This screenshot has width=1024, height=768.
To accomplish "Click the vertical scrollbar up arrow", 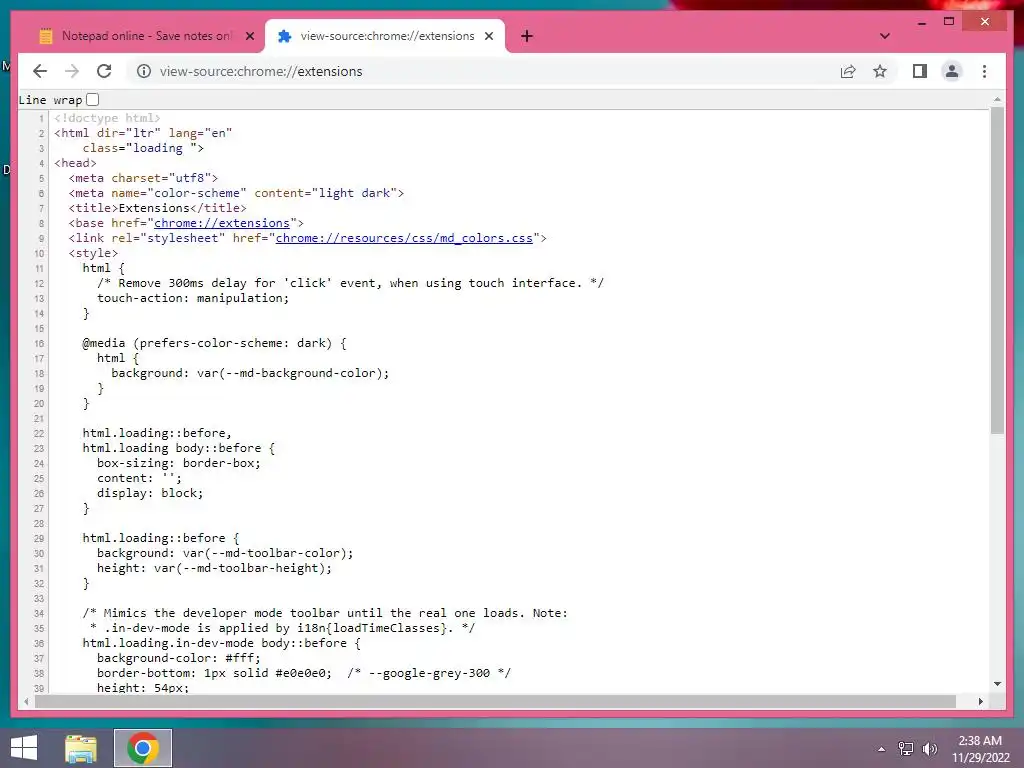I will coord(997,99).
